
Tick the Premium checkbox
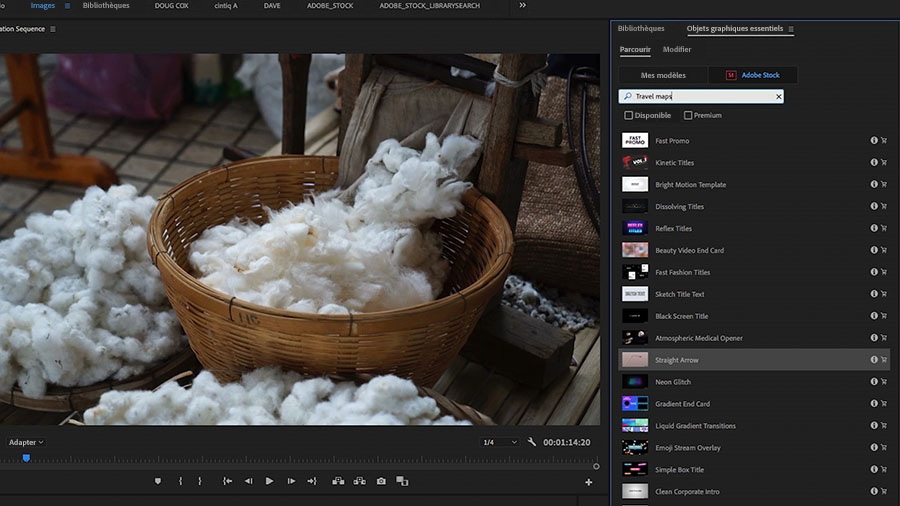(688, 116)
